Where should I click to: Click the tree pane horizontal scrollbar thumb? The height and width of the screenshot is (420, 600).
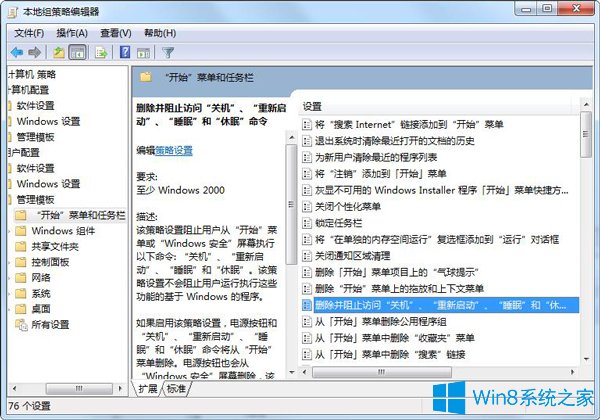[79, 389]
